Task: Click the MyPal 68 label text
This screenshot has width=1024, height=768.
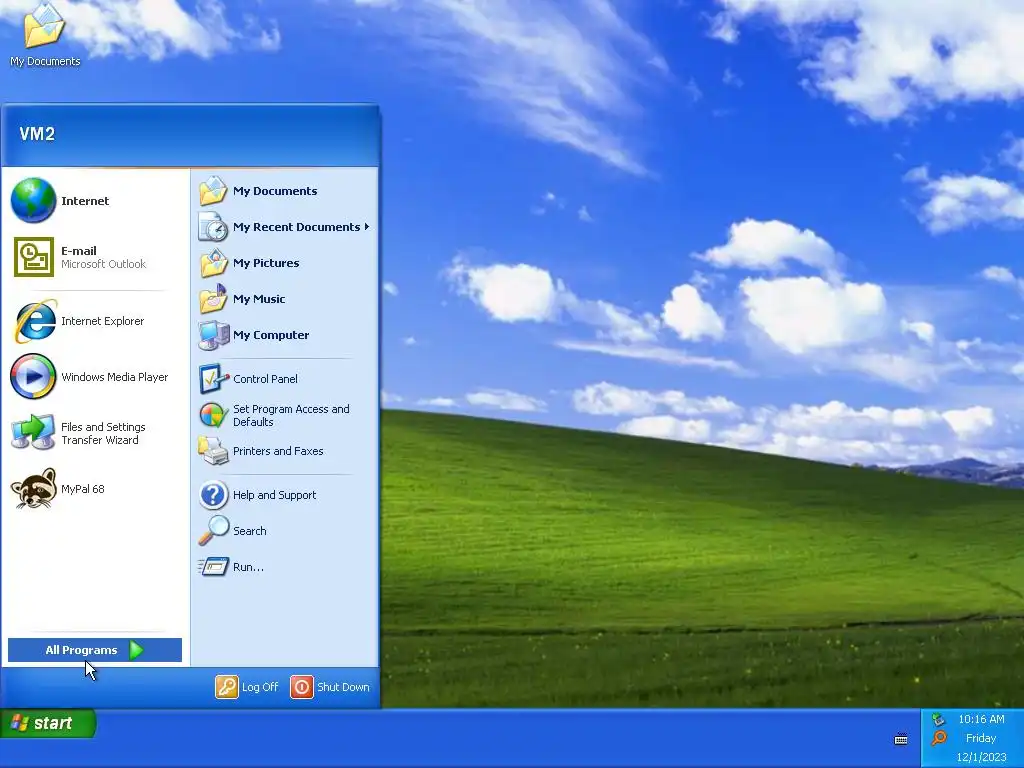Action: coord(82,489)
